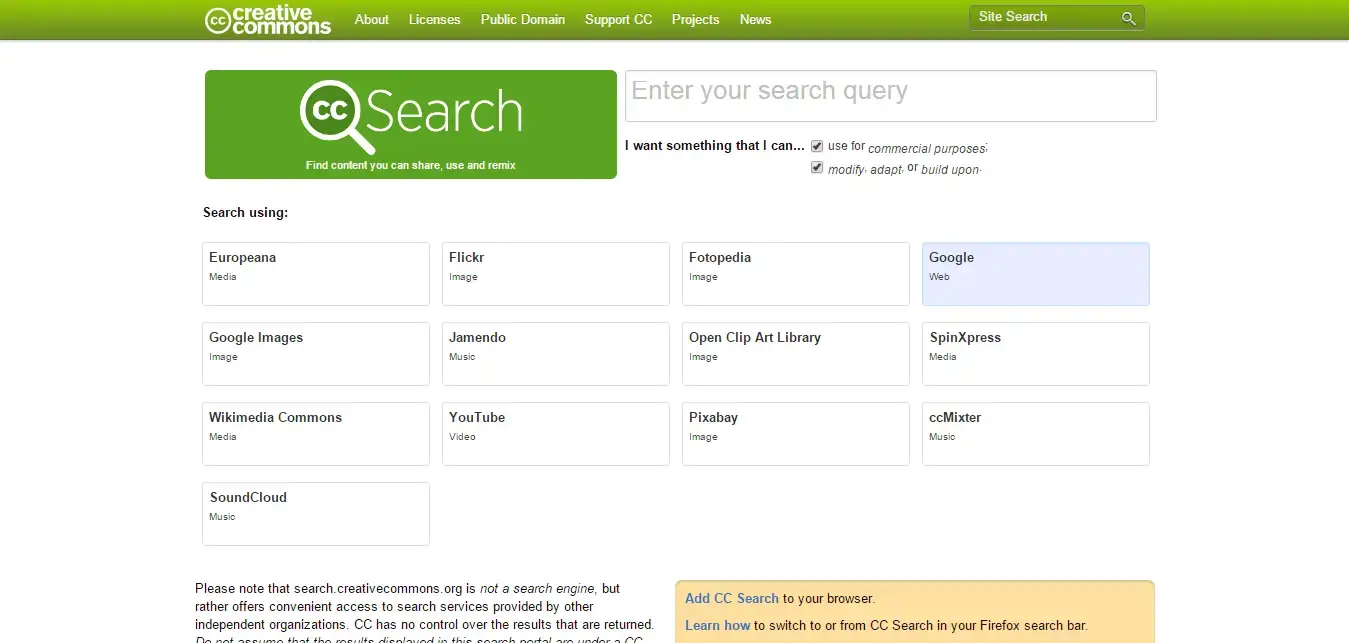
Task: Select SpinXpress media search source
Action: (x=1036, y=354)
